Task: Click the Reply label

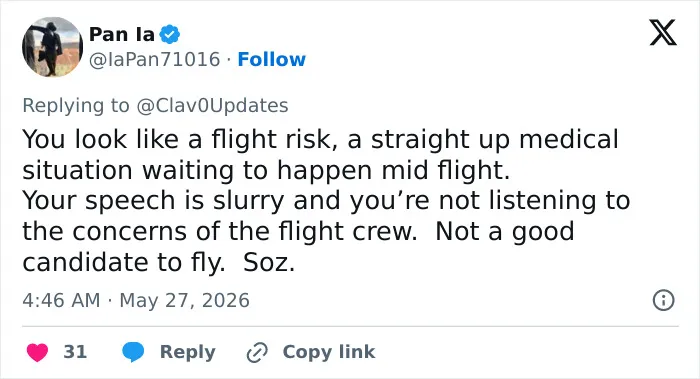Action: [x=188, y=352]
